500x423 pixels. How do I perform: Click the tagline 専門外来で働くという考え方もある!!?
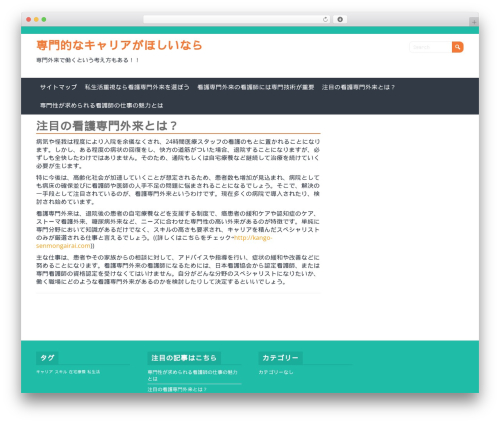tap(88, 60)
